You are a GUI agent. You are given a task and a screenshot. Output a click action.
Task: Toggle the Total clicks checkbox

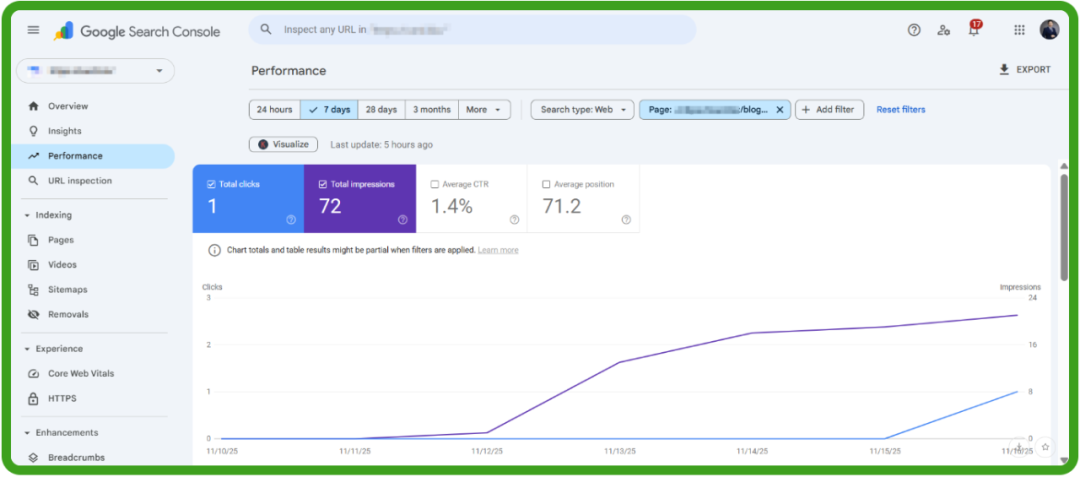pos(211,185)
